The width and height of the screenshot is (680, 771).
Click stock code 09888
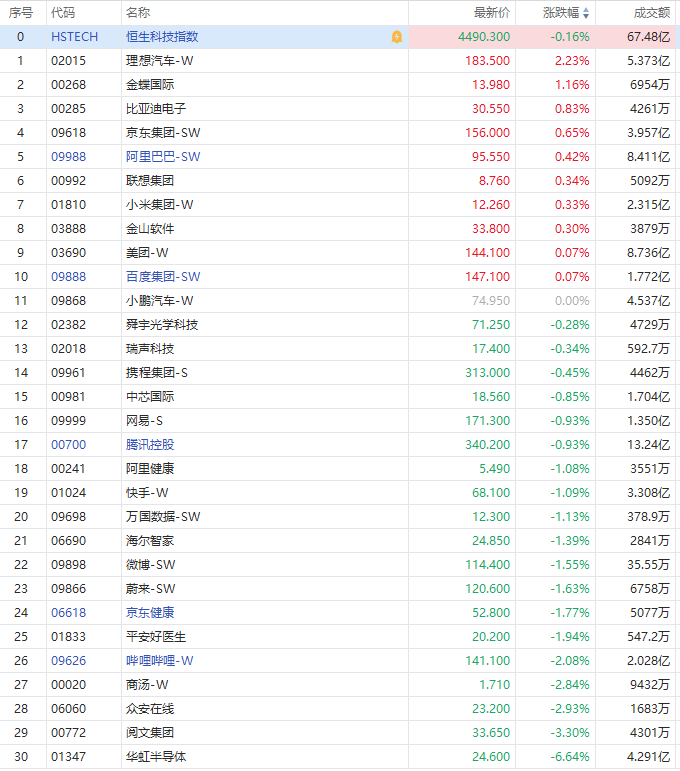[68, 277]
